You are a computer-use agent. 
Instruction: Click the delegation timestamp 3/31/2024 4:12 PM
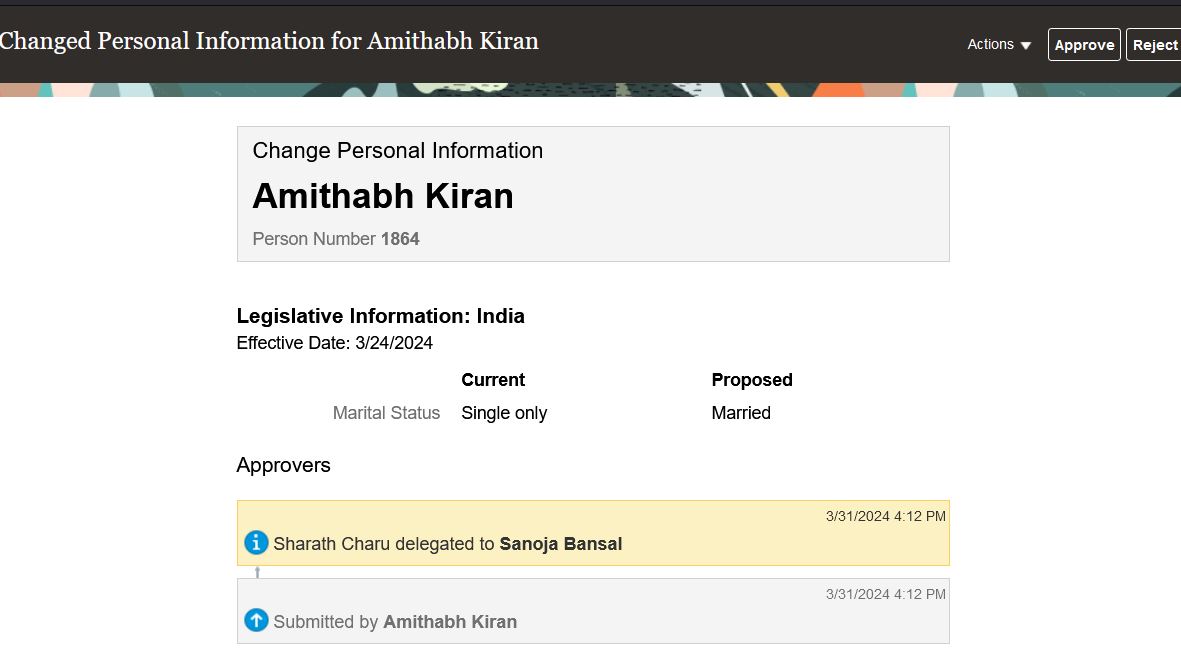pos(885,516)
